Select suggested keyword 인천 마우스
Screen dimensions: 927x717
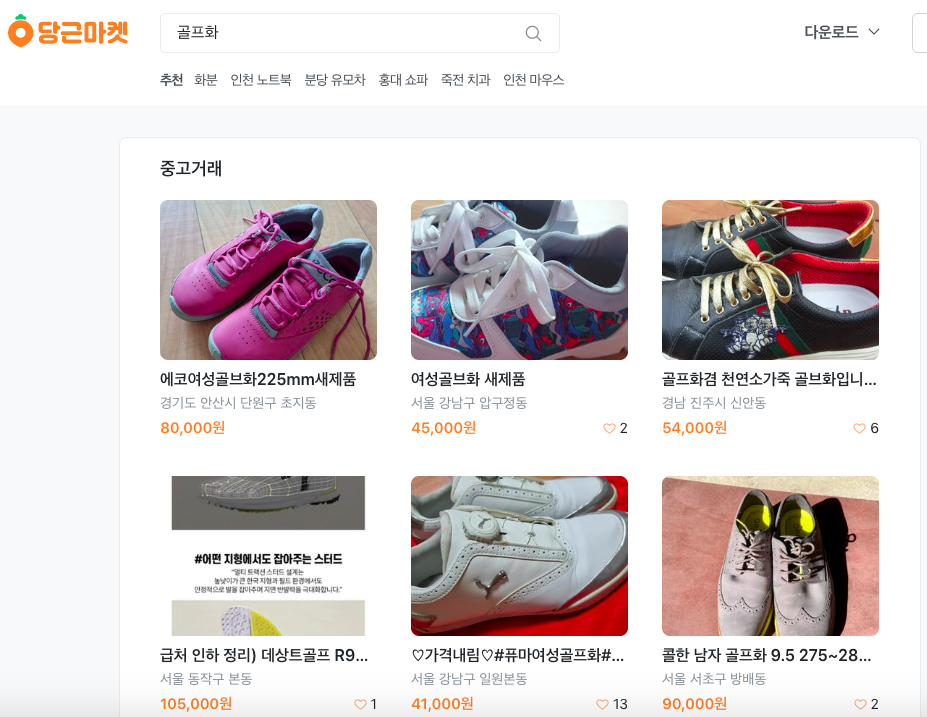tap(533, 80)
